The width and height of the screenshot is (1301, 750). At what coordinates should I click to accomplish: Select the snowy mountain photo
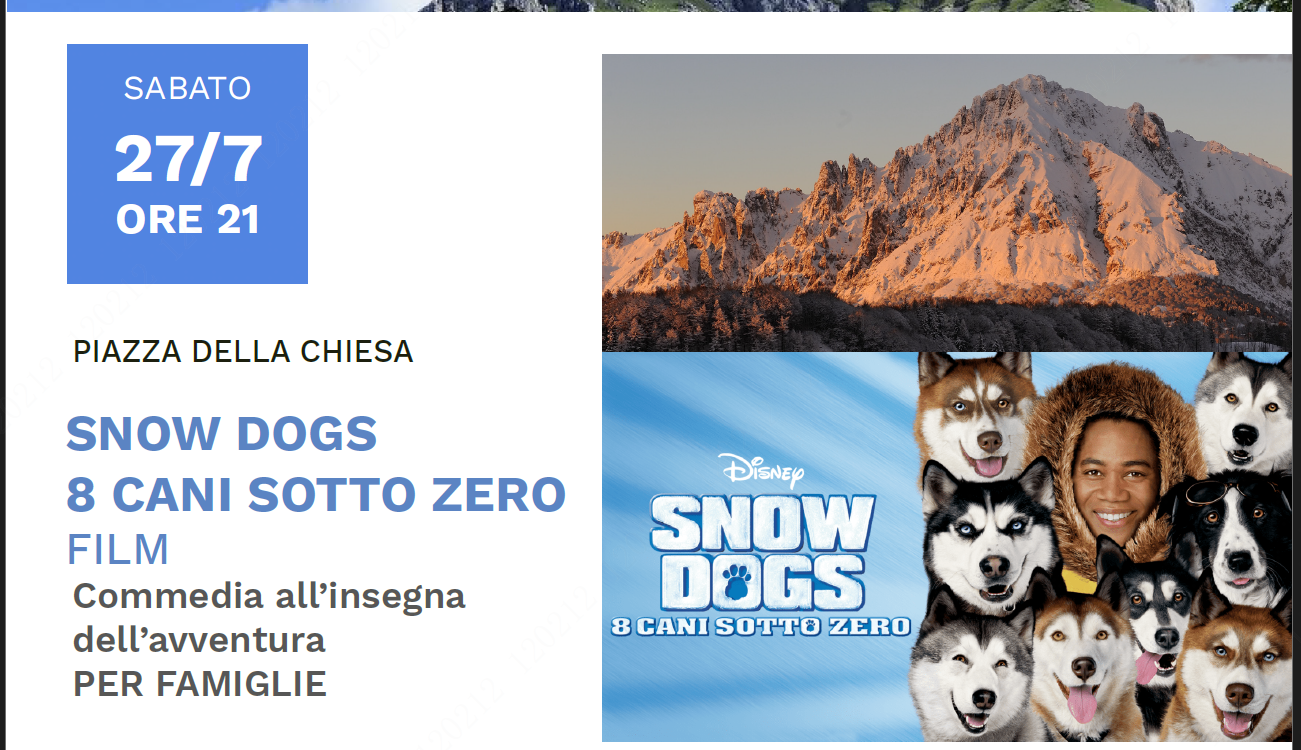(x=947, y=203)
